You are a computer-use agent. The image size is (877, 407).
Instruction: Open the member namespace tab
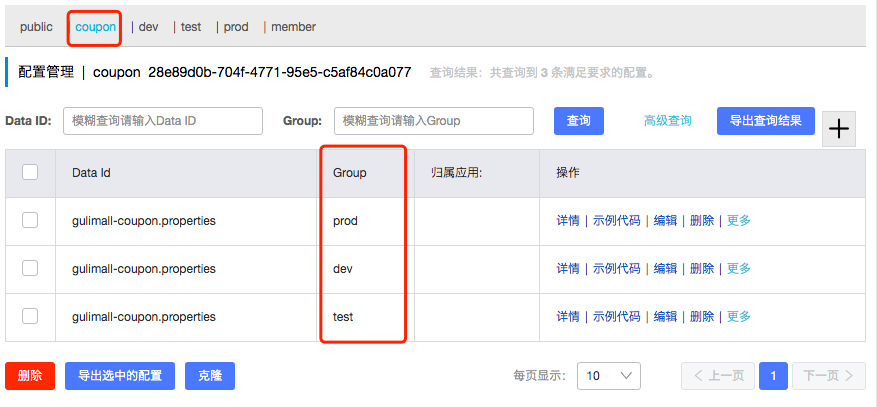[x=293, y=27]
